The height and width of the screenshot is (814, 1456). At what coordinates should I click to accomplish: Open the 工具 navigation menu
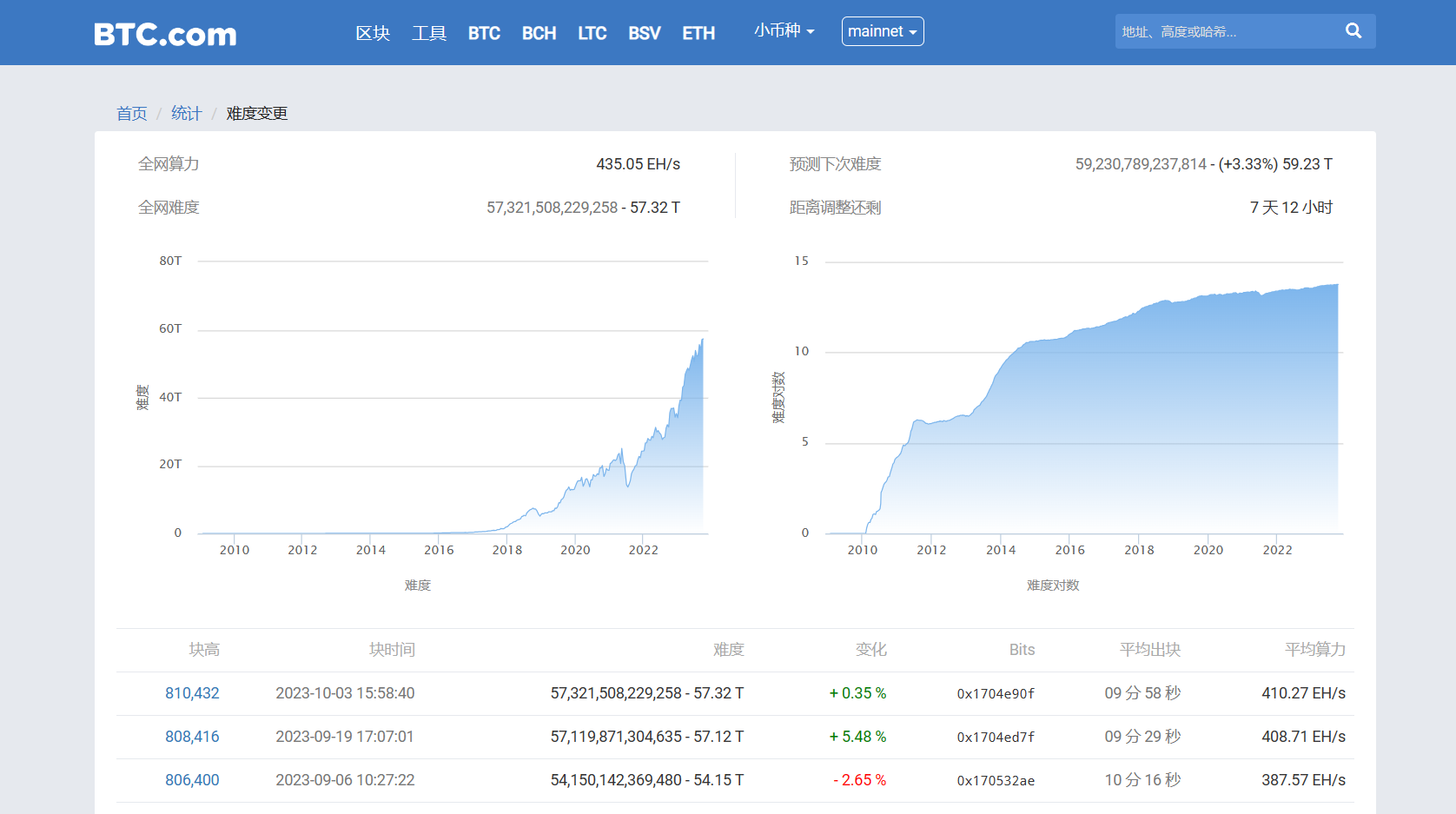pos(429,33)
